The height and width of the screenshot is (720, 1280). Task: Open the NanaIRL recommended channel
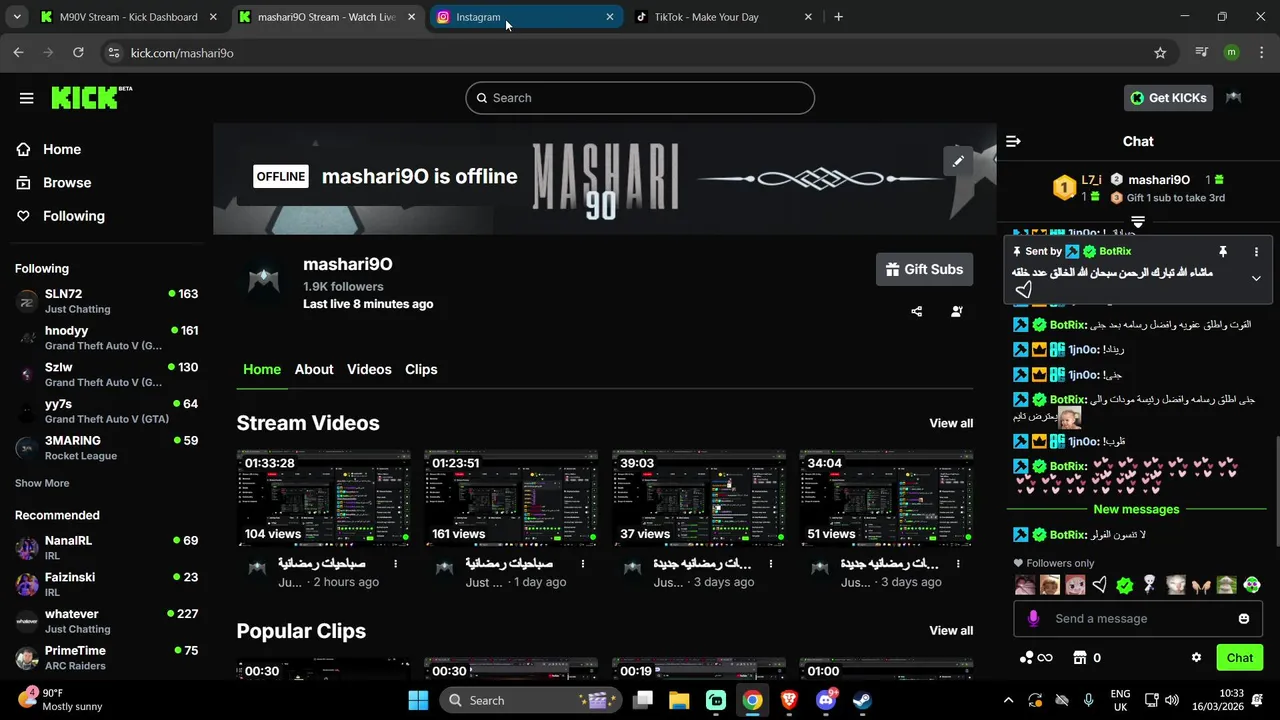tap(106, 548)
